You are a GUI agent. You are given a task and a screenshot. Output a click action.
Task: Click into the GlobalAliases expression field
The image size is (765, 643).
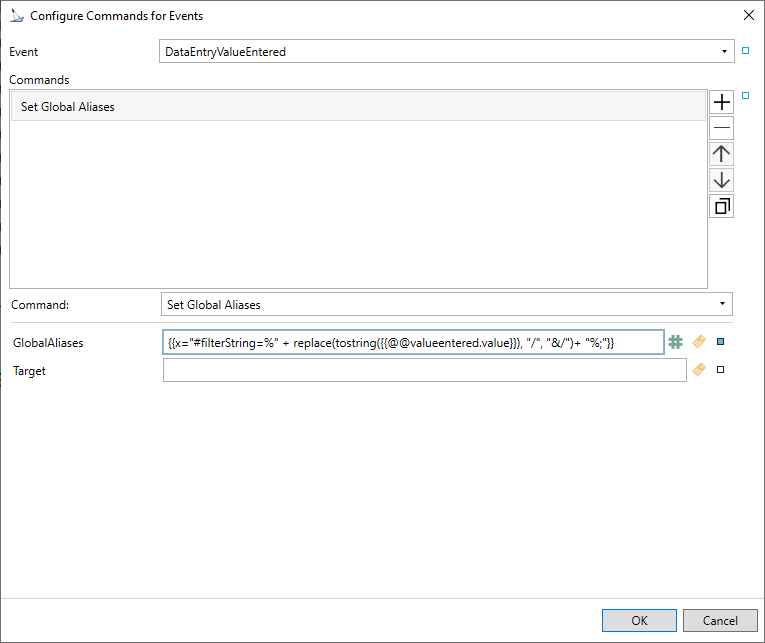(x=413, y=342)
